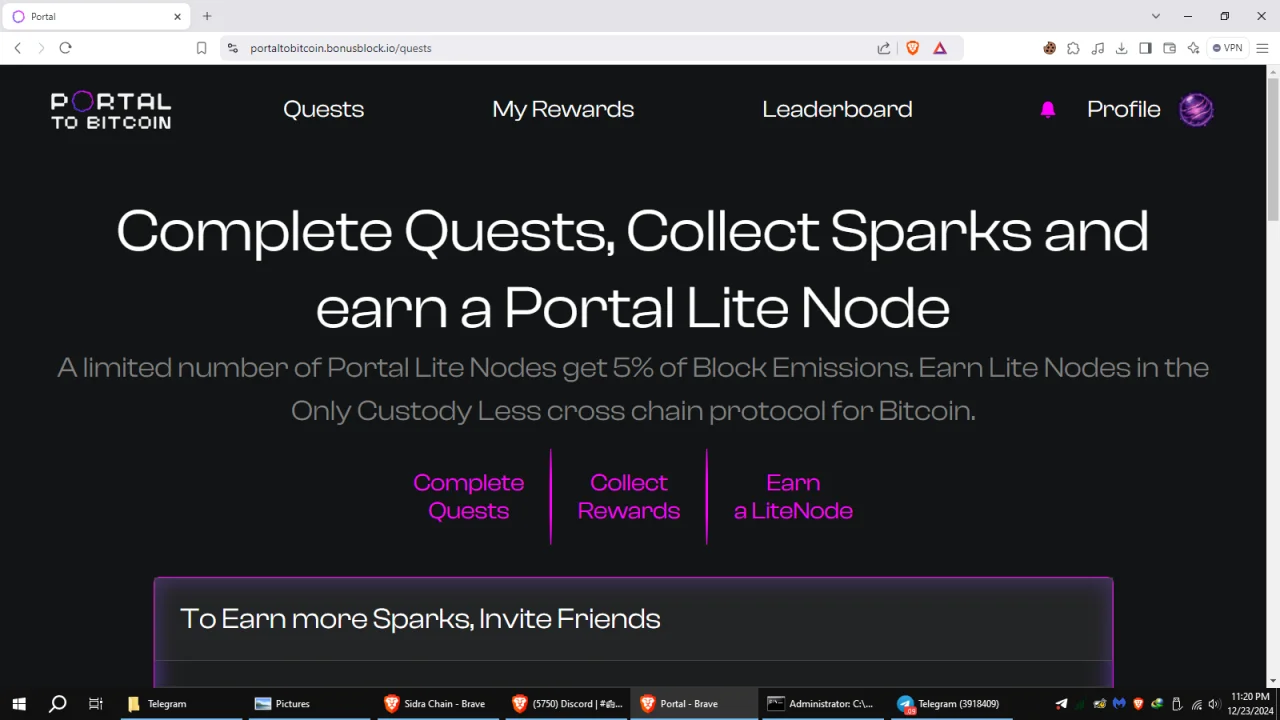This screenshot has width=1280, height=720.
Task: Switch to Pictures taskbar window
Action: (x=307, y=704)
